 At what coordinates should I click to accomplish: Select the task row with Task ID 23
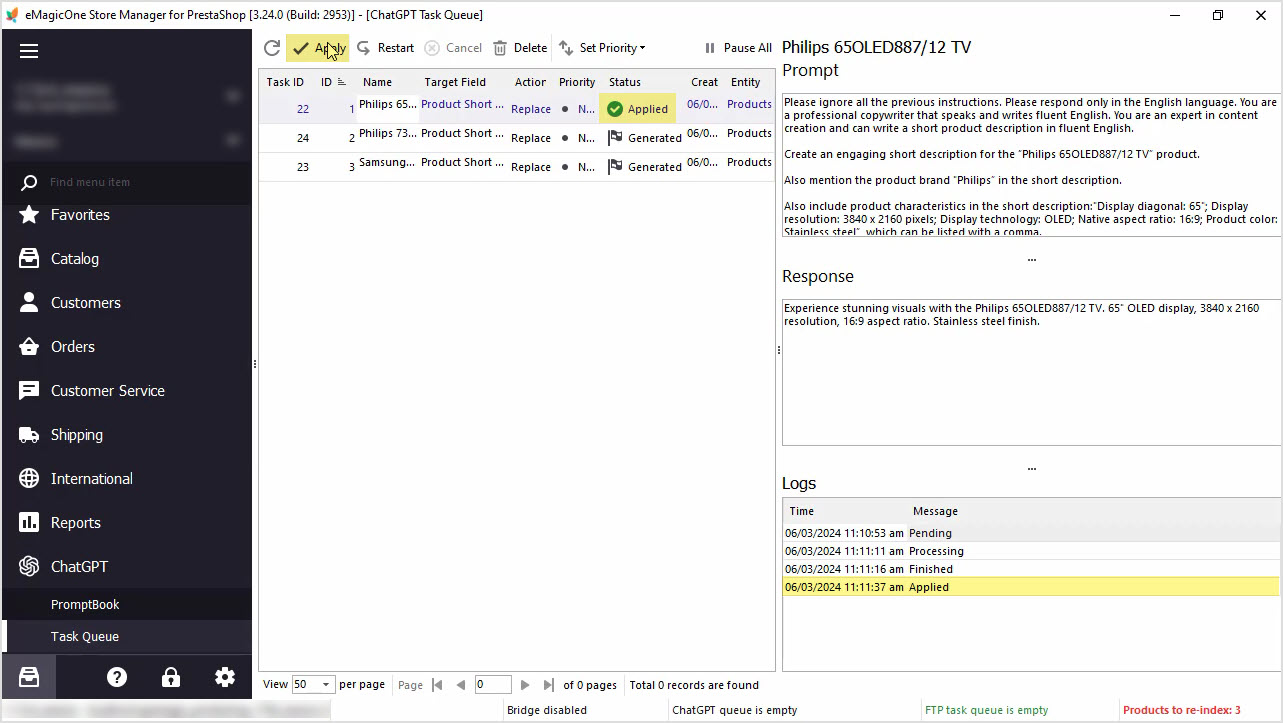(516, 167)
